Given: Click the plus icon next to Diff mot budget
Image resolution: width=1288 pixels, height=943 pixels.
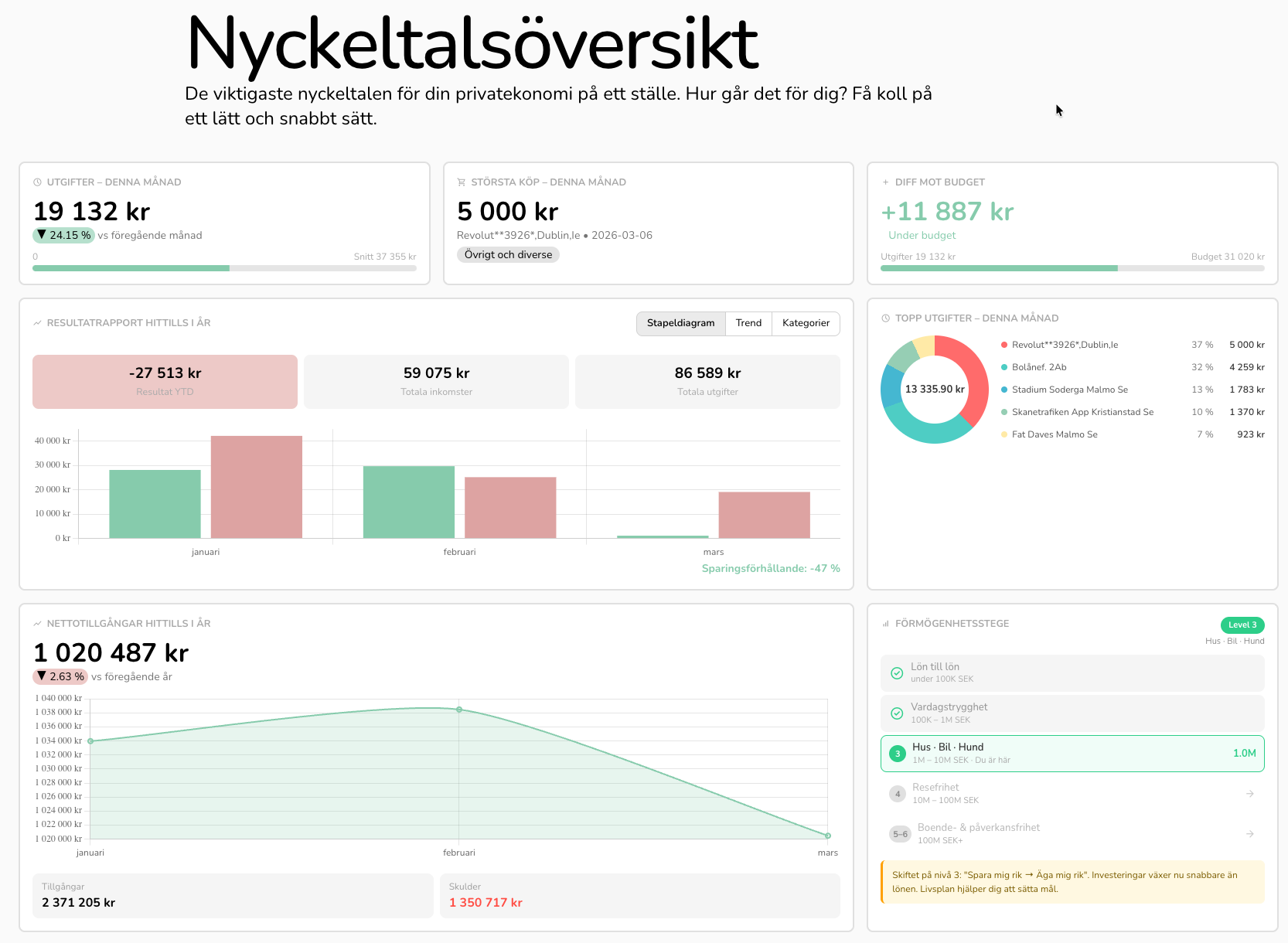Looking at the screenshot, I should click(x=885, y=182).
